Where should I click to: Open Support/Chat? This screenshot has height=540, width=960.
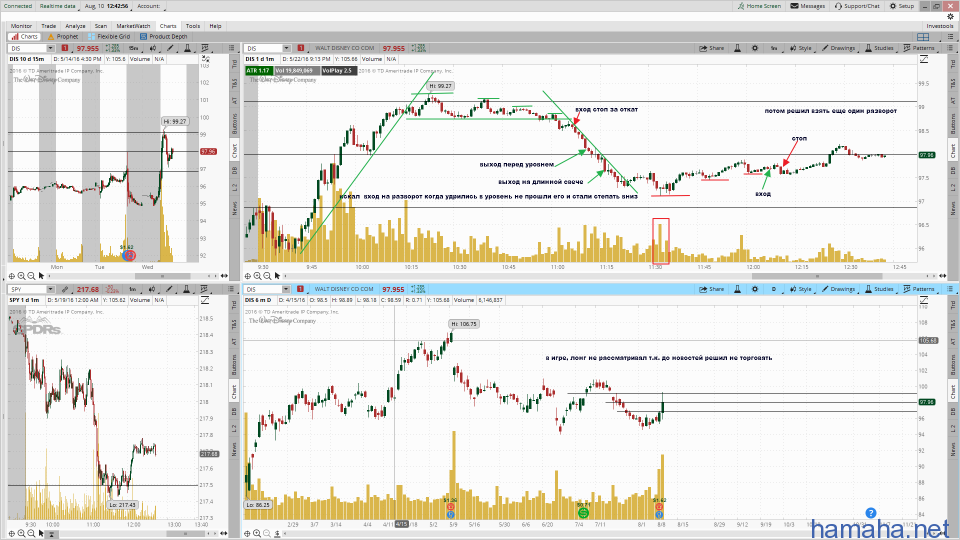(x=857, y=6)
